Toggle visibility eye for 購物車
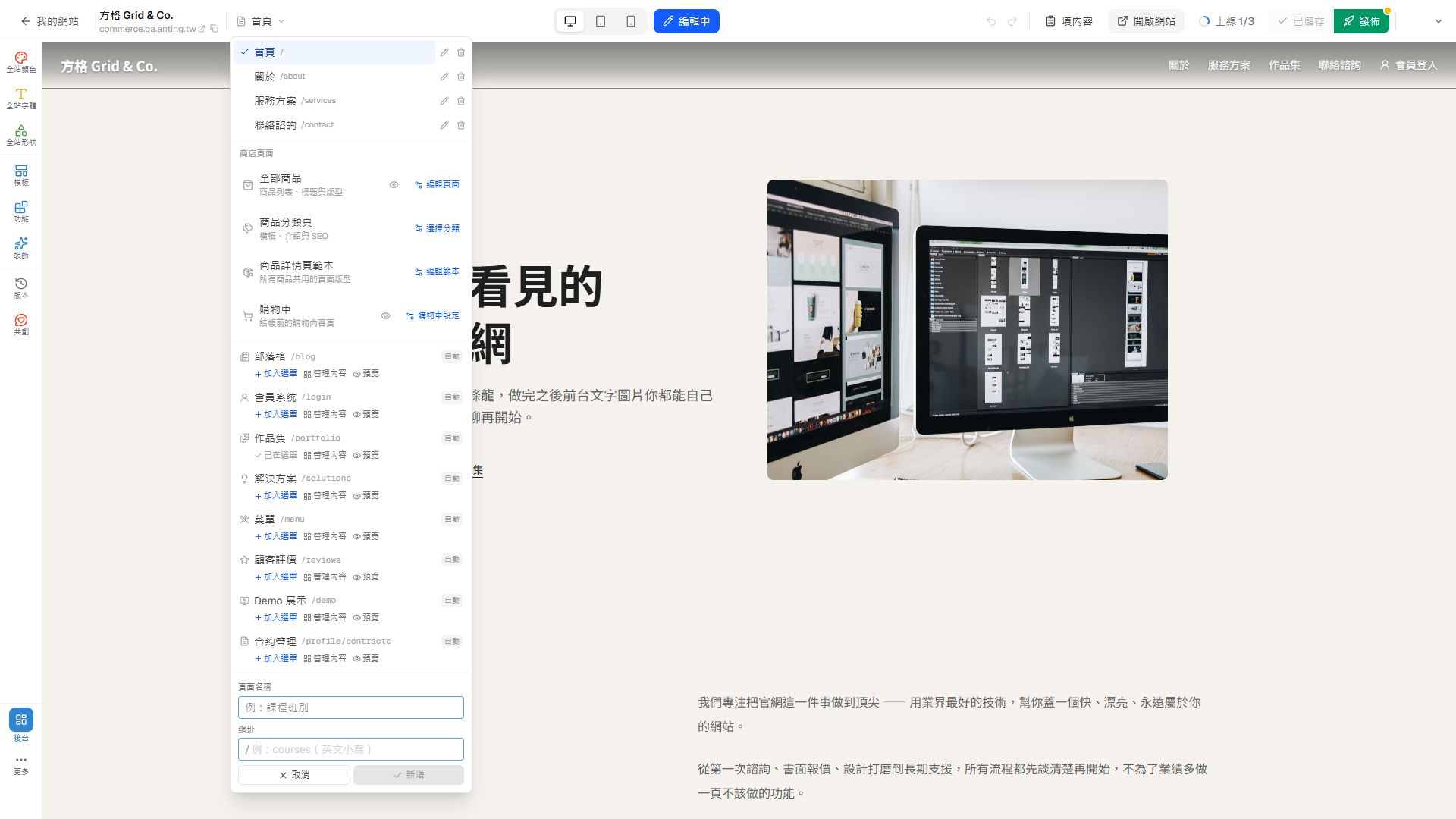The image size is (1456, 819). click(x=385, y=315)
